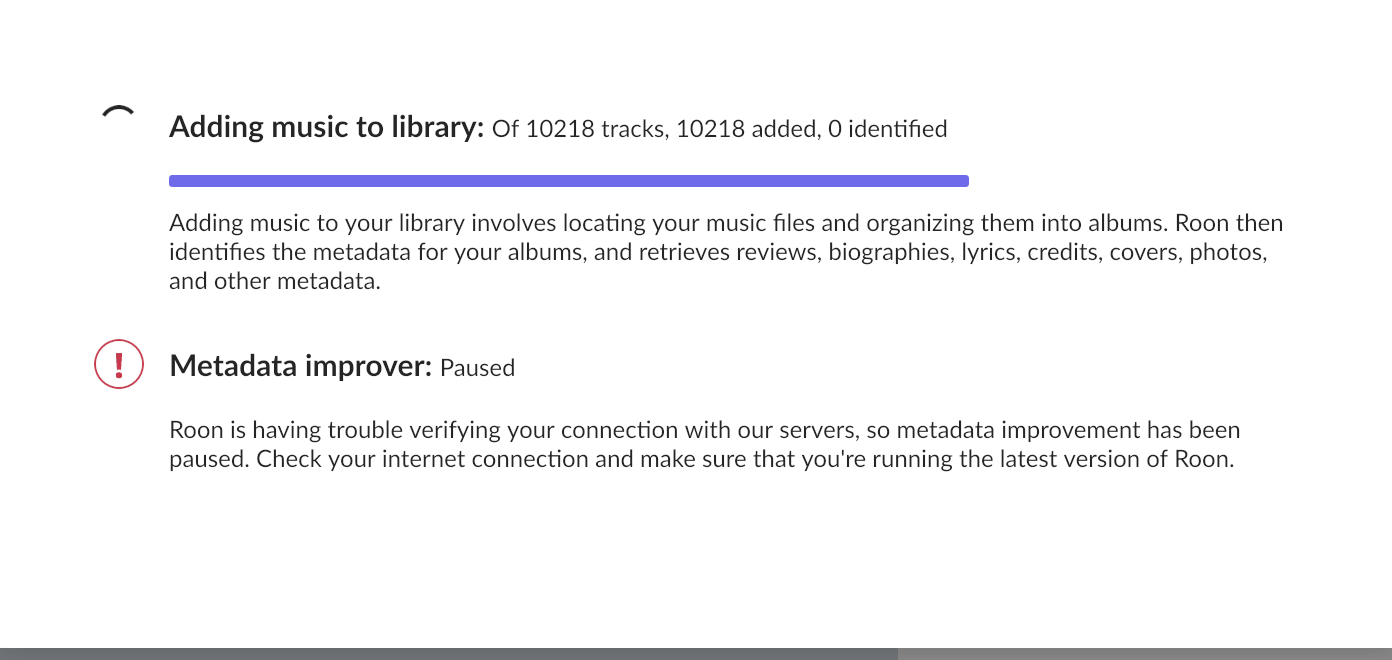Click the 'Of 10218 tracks' status text
The height and width of the screenshot is (660, 1392).
[580, 129]
